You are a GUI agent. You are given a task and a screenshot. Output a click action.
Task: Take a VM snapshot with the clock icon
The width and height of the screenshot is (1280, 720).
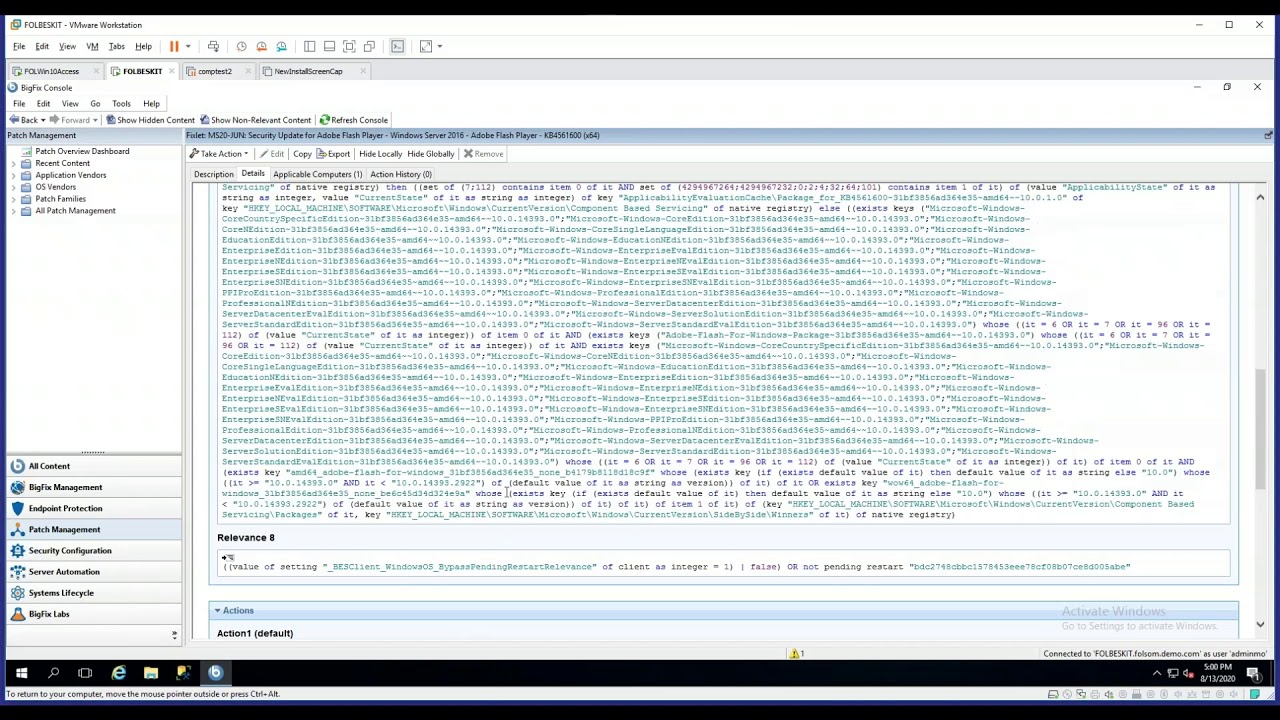pyautogui.click(x=241, y=46)
